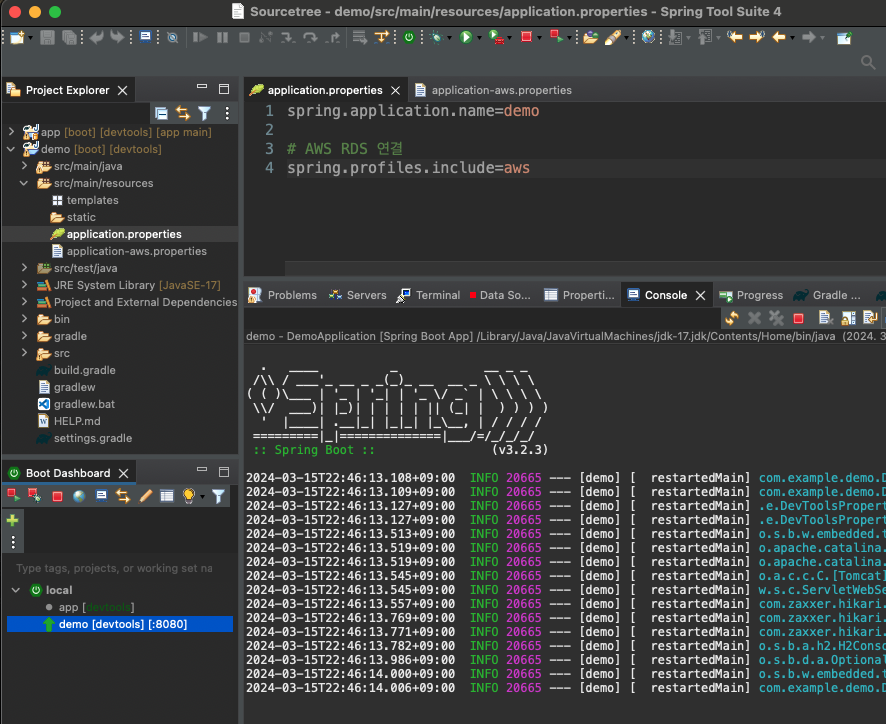The image size is (886, 724).
Task: Expand the app project tree node
Action: pyautogui.click(x=11, y=132)
